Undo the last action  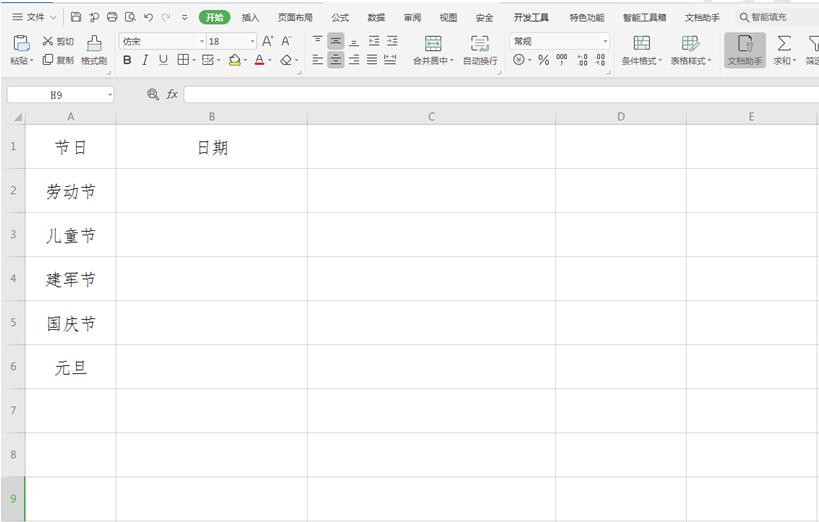click(148, 17)
